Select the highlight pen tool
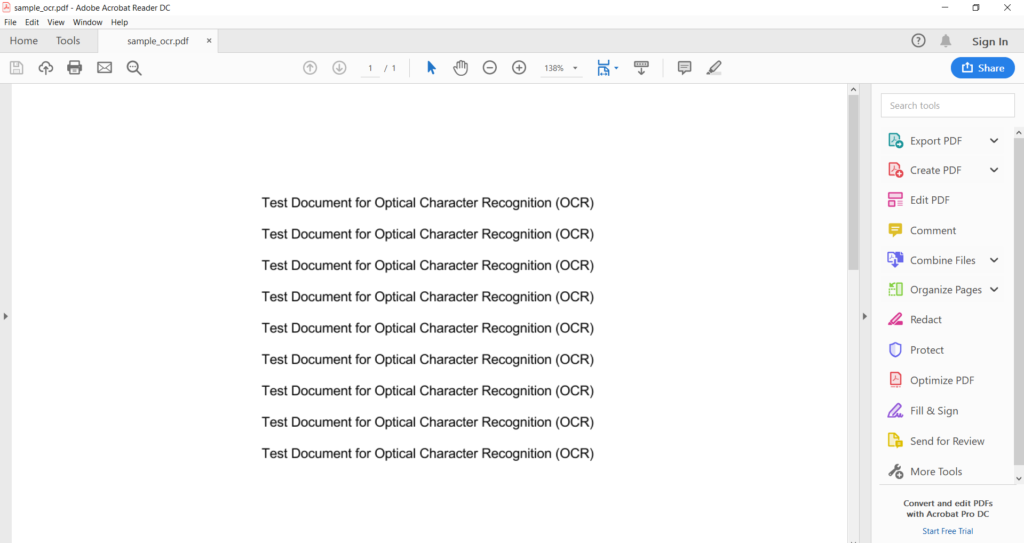This screenshot has width=1024, height=543. pos(714,68)
